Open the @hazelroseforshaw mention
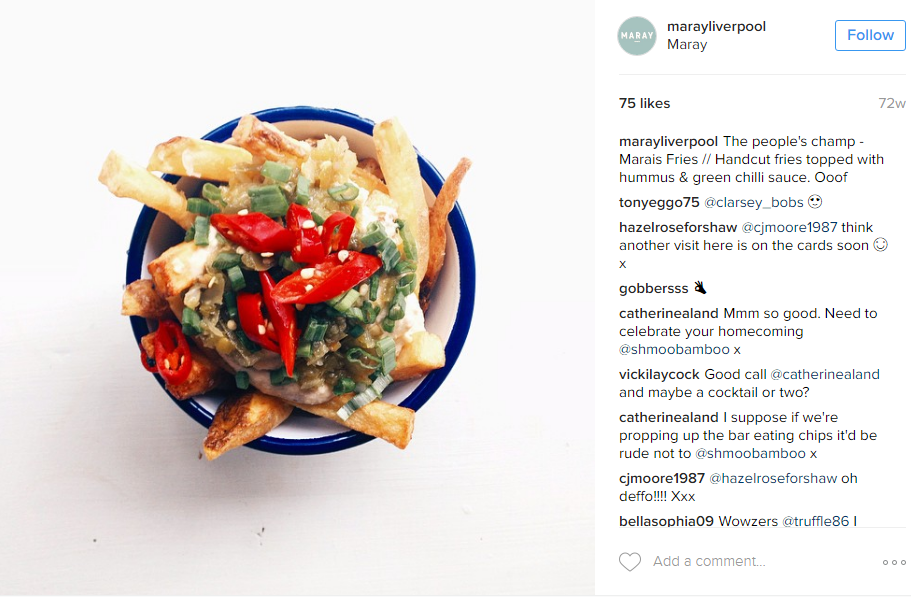Viewport: 911px width, 597px height. 773,479
